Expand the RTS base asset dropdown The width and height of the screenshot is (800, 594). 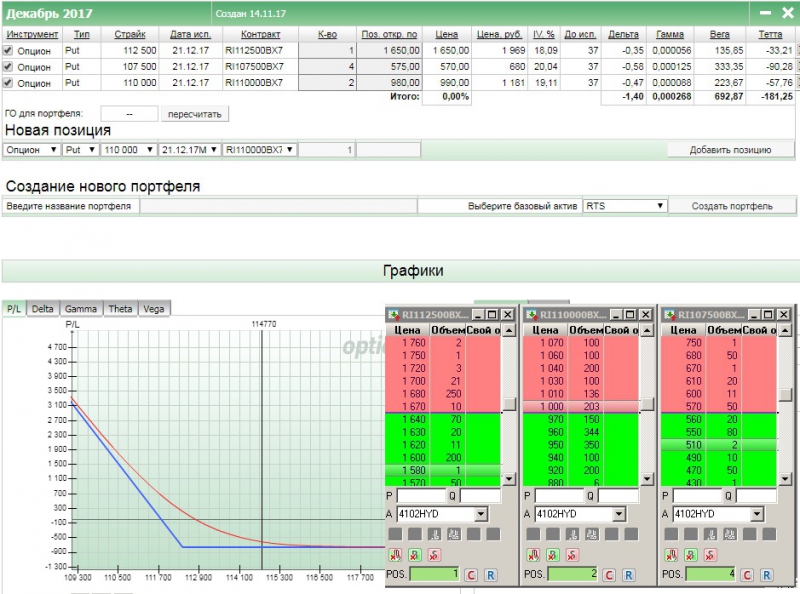(660, 206)
